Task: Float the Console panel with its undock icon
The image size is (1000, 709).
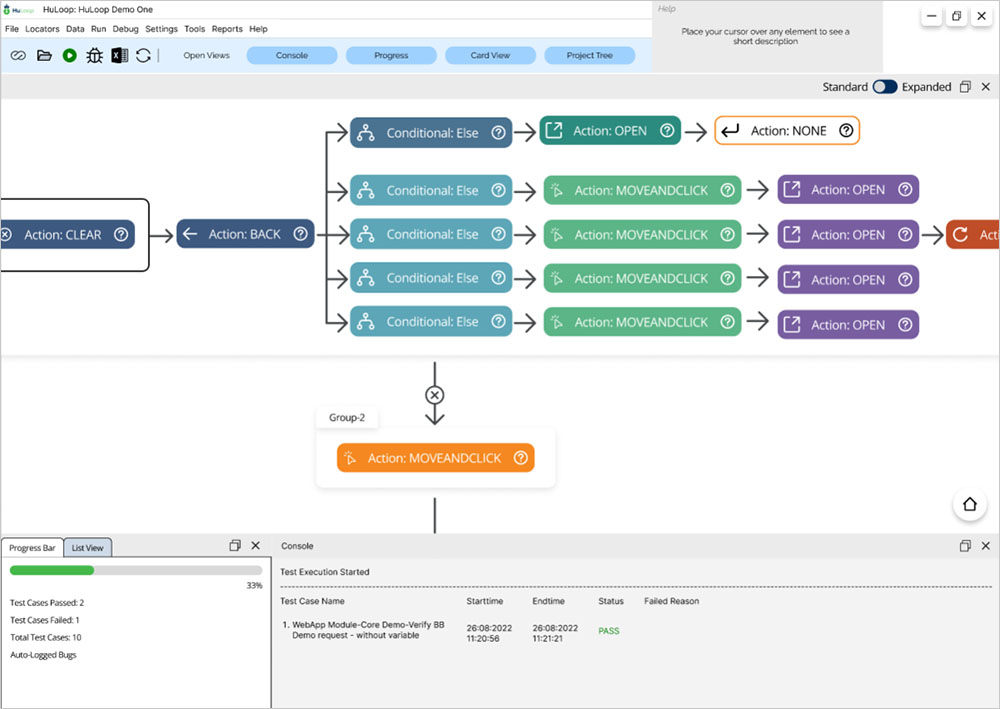Action: (x=965, y=545)
